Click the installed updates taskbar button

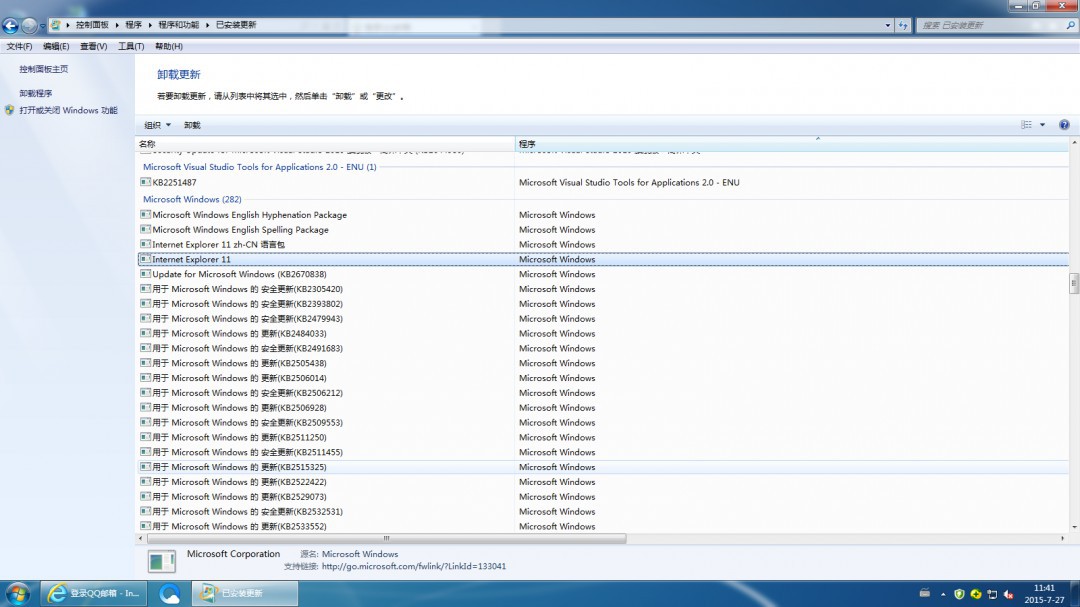pyautogui.click(x=245, y=593)
